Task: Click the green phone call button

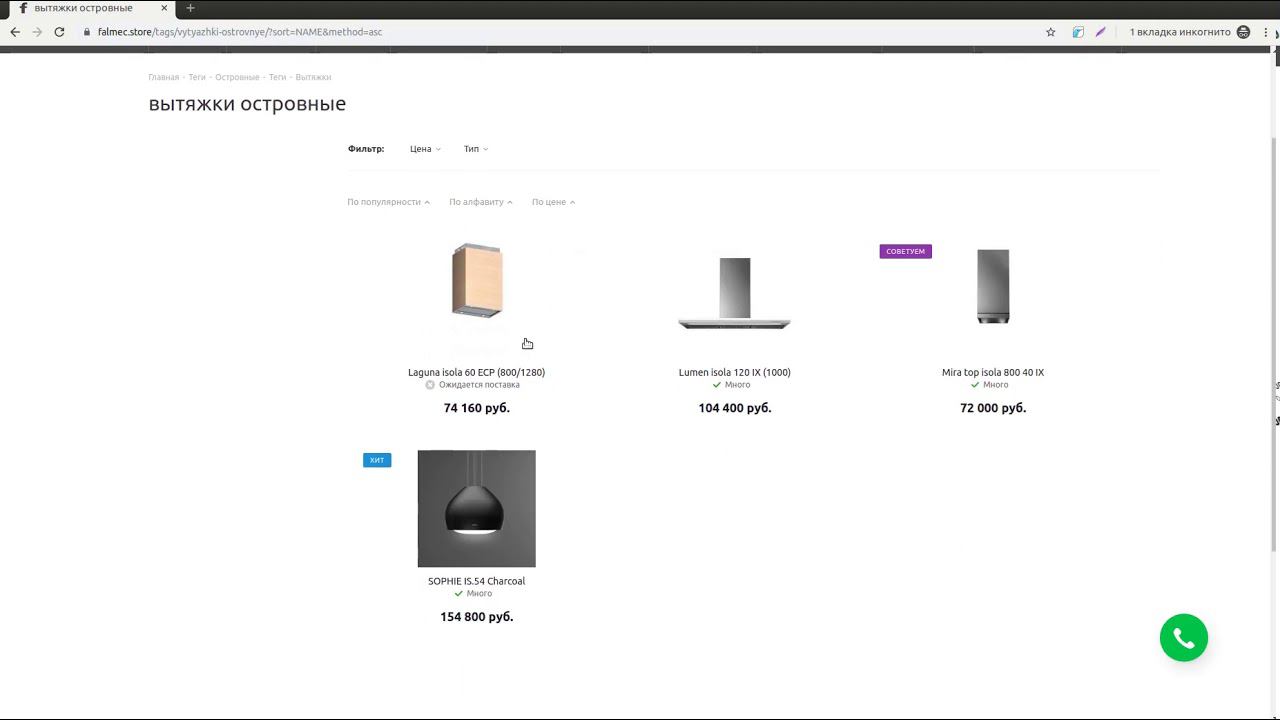Action: click(1184, 638)
